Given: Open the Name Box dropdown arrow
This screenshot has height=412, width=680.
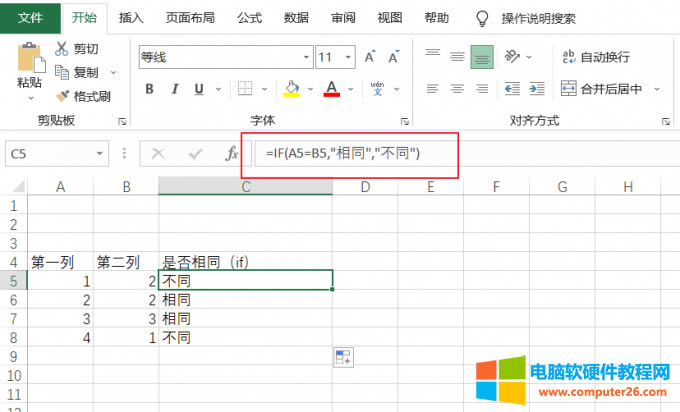Looking at the screenshot, I should tap(99, 154).
